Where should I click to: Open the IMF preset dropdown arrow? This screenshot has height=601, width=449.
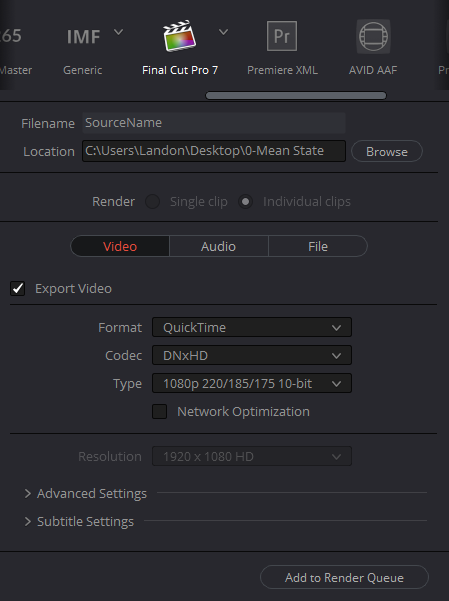point(118,32)
